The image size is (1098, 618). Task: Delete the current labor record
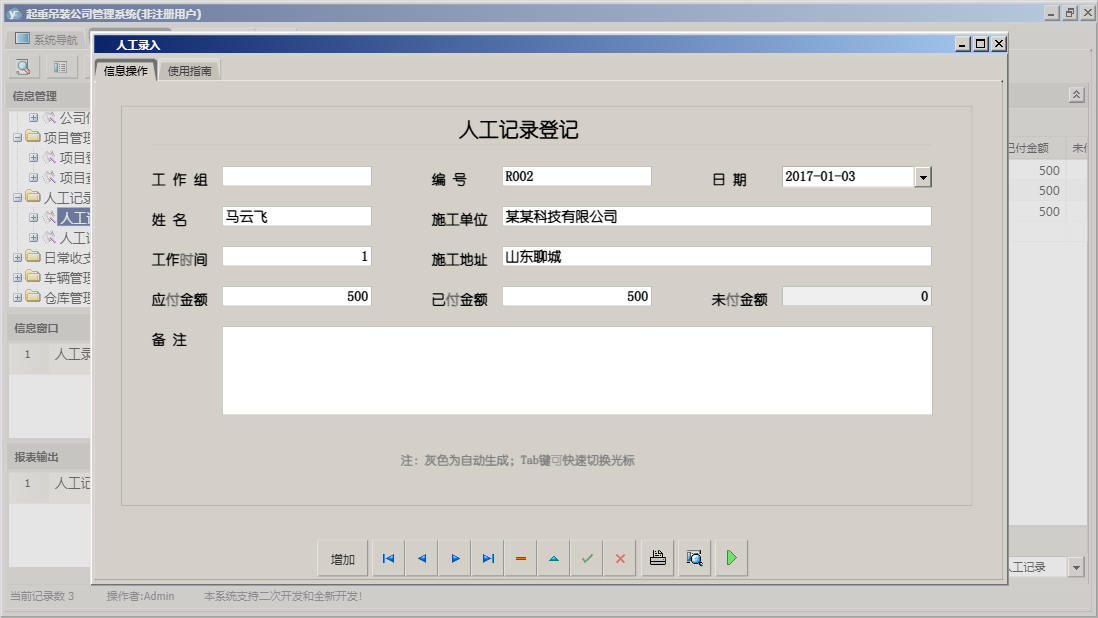click(520, 558)
